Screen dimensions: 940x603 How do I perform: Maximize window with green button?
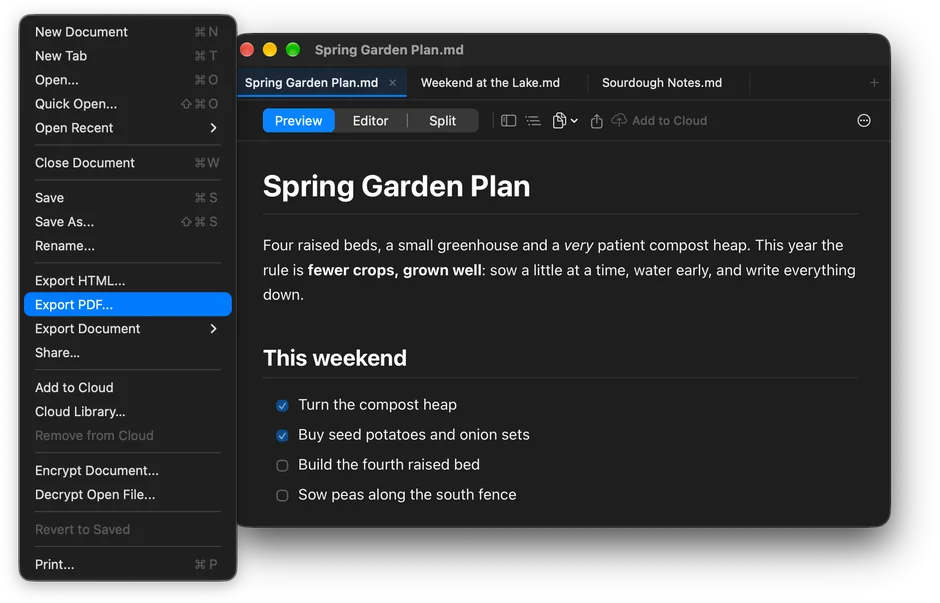293,50
